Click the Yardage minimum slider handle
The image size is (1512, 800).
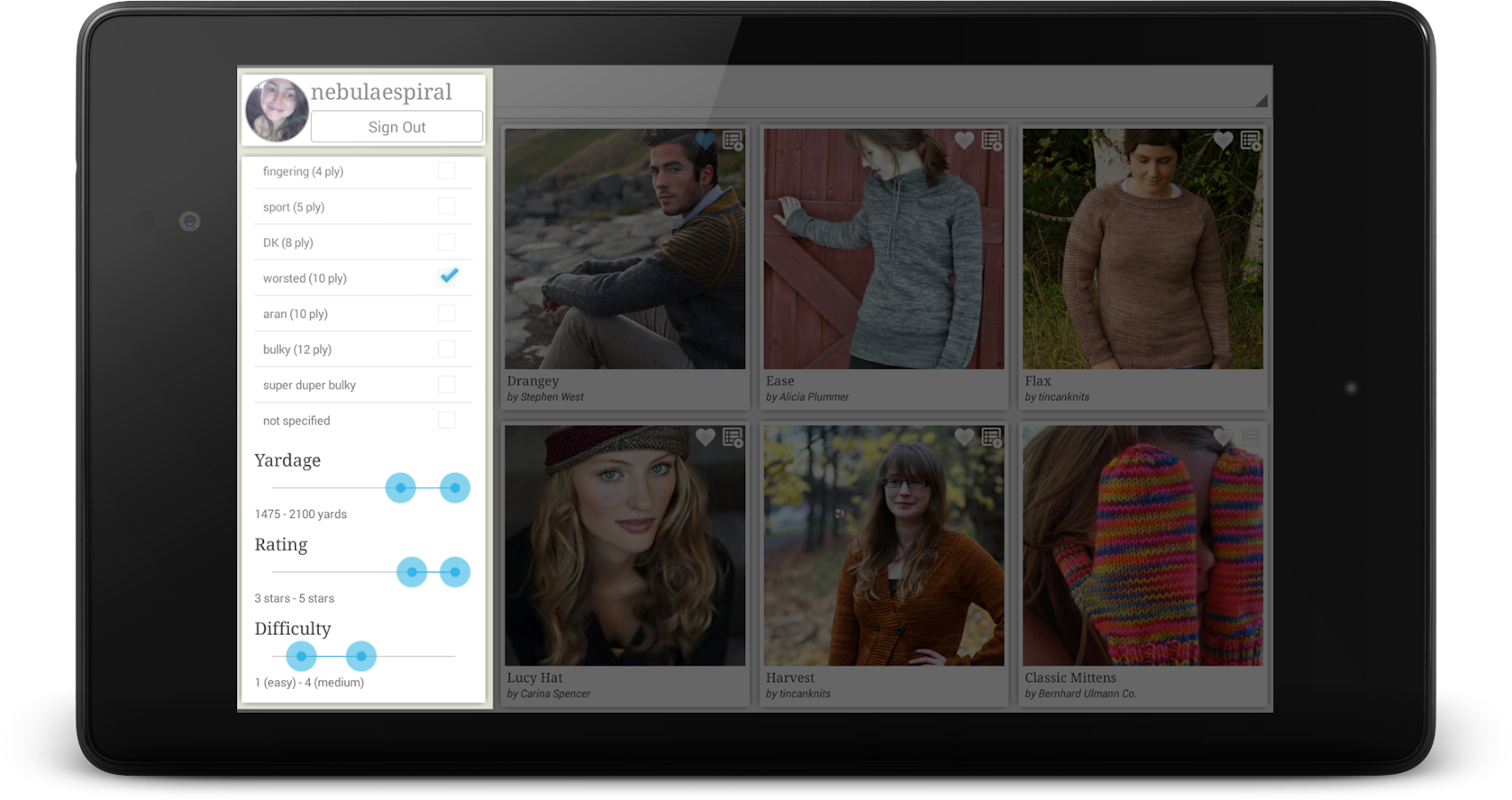pyautogui.click(x=401, y=488)
